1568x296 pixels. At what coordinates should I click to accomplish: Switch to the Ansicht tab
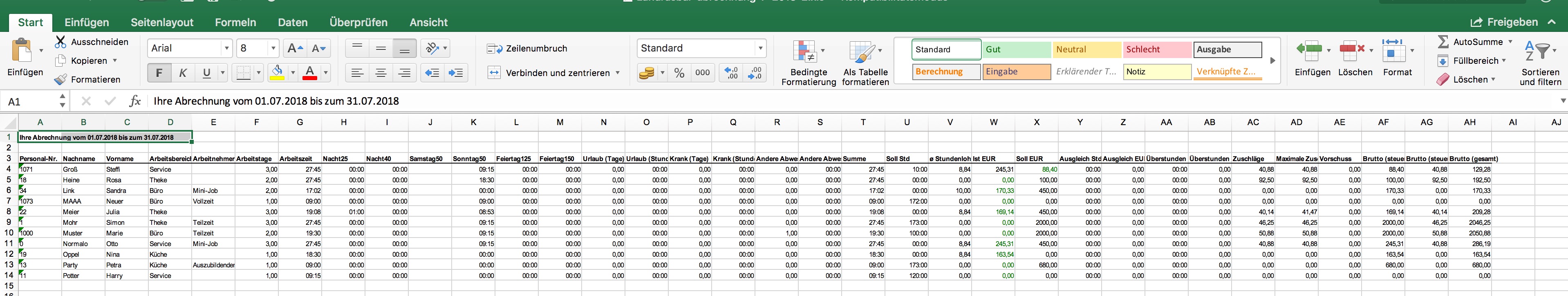428,22
